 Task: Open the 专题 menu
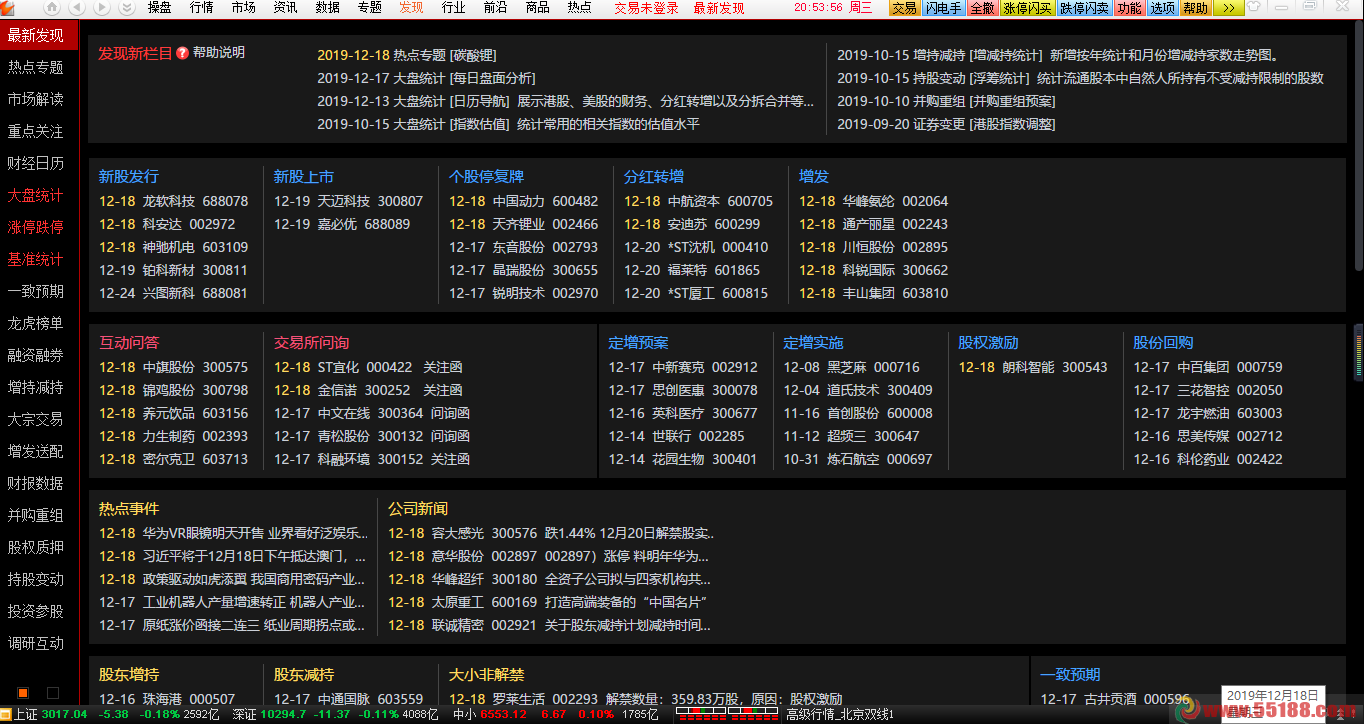click(369, 8)
